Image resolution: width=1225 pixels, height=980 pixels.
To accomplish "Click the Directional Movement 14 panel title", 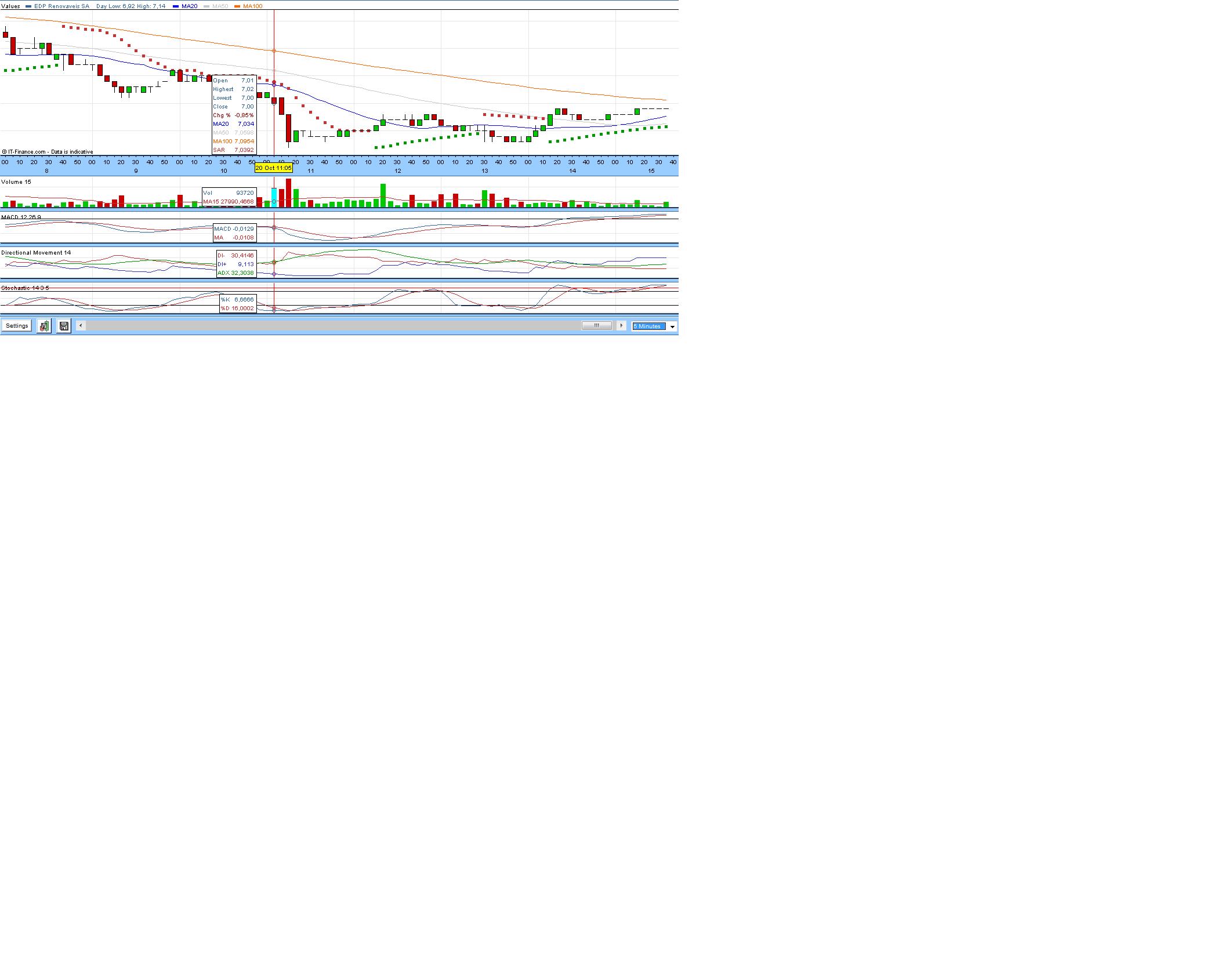I will tap(36, 253).
